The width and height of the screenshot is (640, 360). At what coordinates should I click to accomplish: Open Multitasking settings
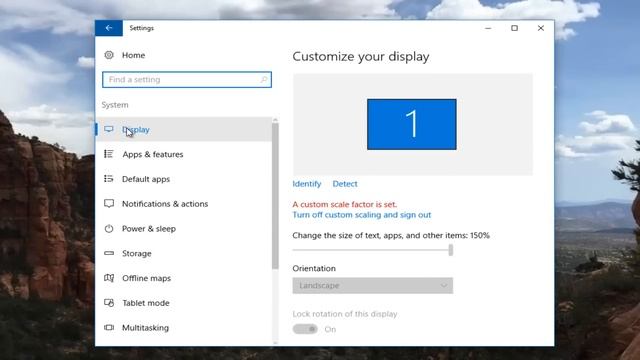[x=184, y=328]
